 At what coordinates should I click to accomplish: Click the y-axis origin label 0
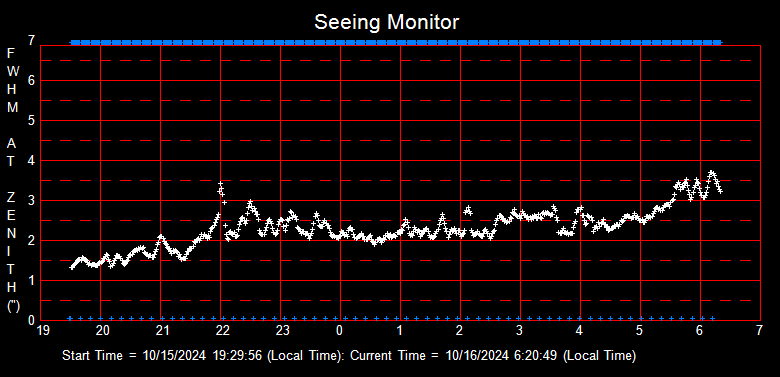point(32,320)
